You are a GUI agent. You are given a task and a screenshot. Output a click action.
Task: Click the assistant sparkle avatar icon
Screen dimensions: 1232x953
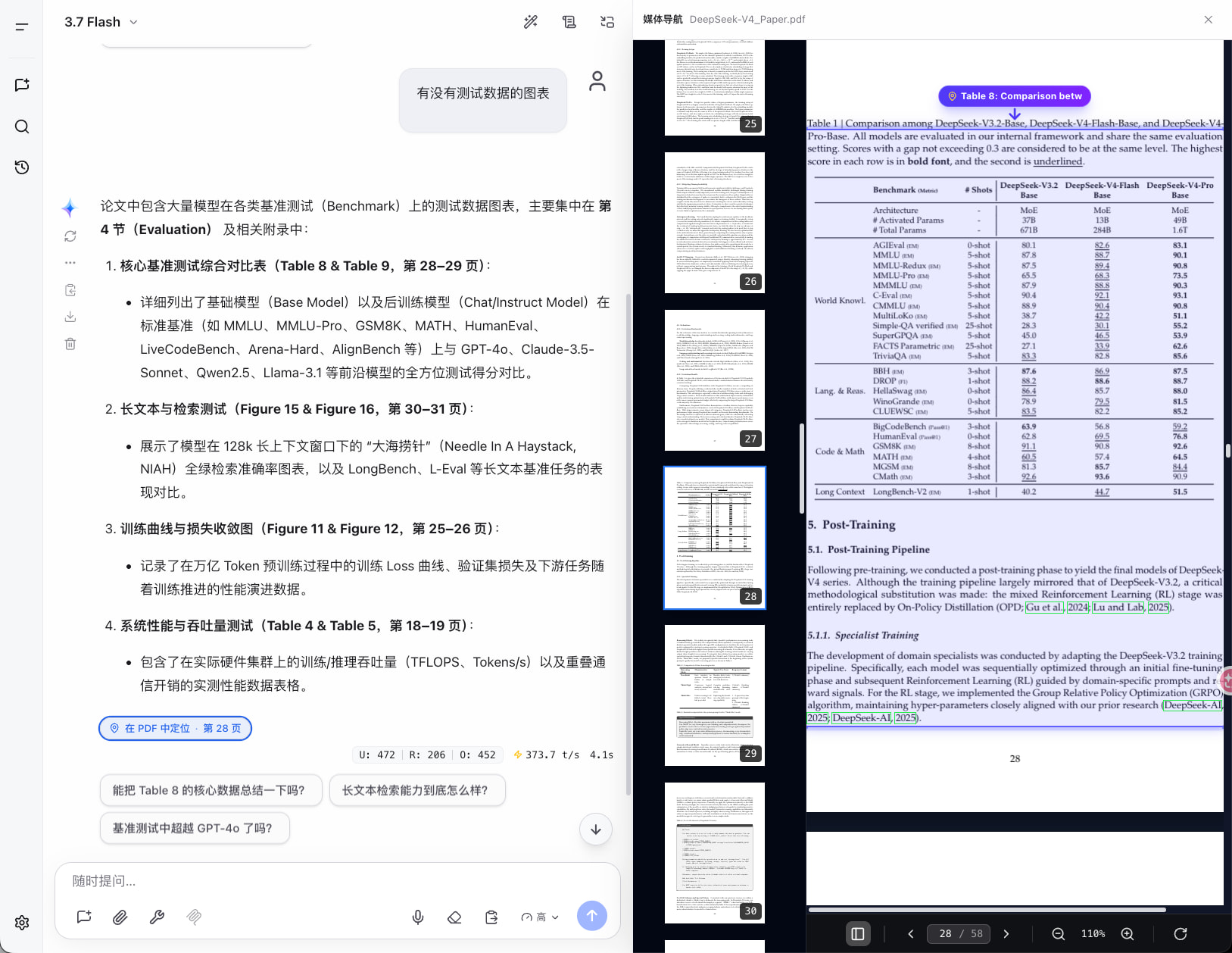tap(70, 208)
